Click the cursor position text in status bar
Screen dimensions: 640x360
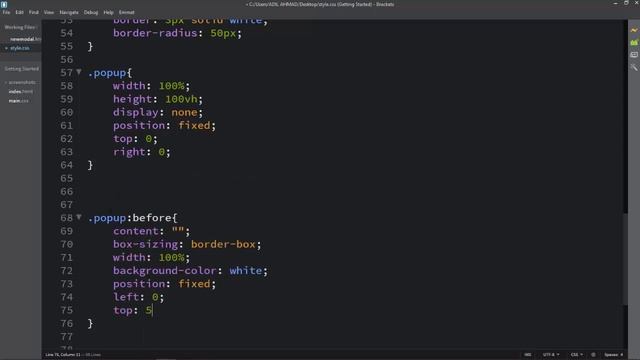pyautogui.click(x=63, y=355)
